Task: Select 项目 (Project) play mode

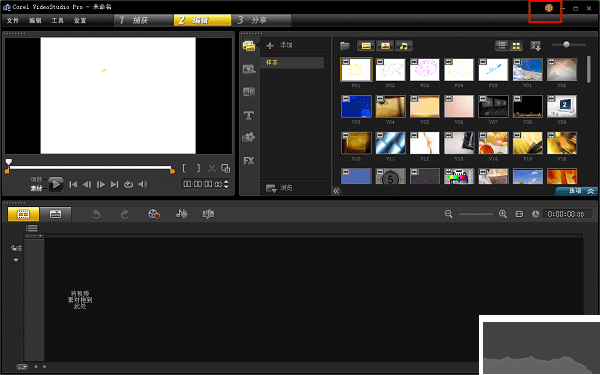Action: coord(36,179)
